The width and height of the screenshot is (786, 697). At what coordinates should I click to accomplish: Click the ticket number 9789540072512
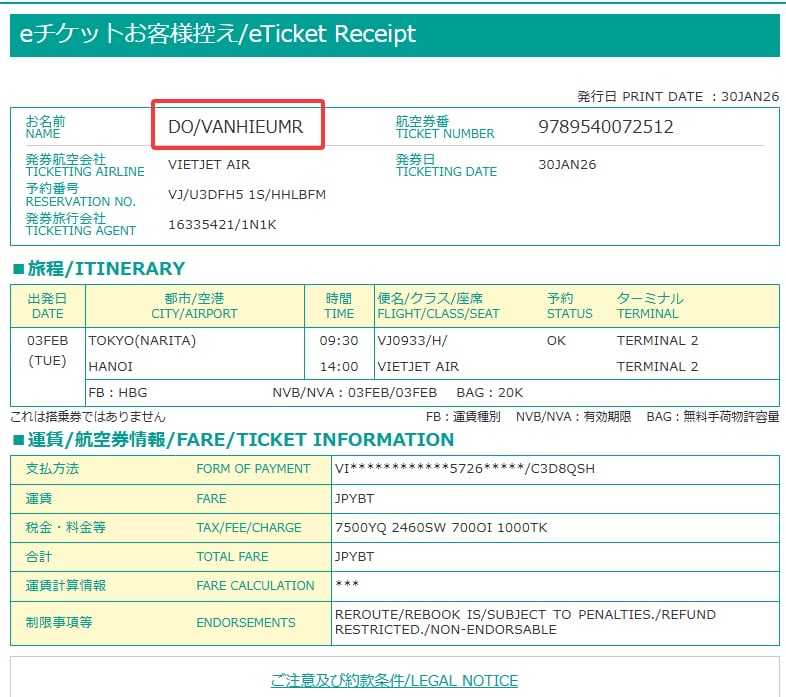pos(605,127)
